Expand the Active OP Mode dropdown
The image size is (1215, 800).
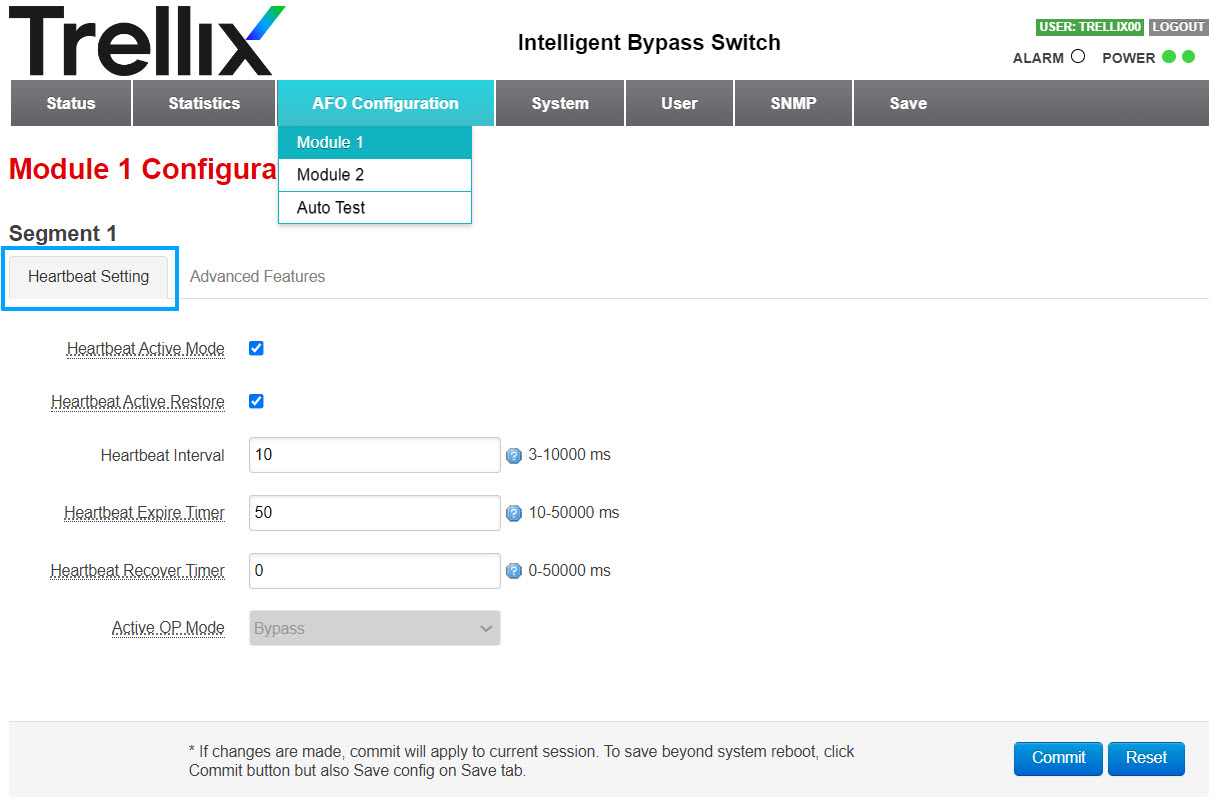tap(374, 628)
